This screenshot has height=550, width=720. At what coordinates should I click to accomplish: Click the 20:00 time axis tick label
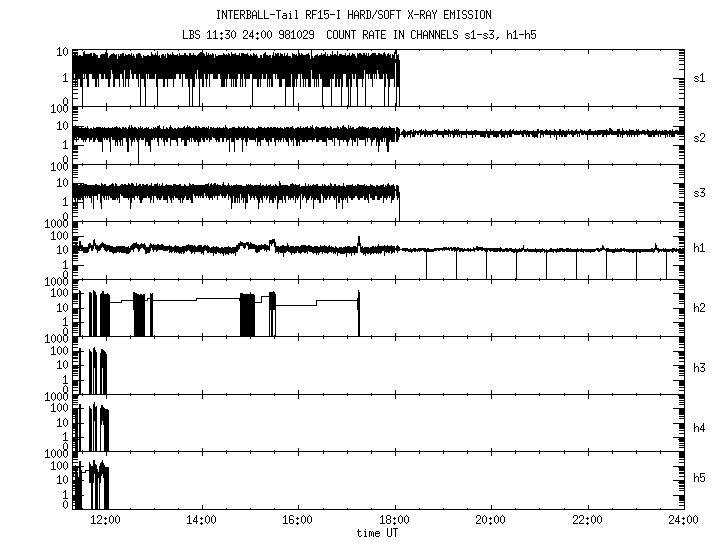tap(491, 521)
